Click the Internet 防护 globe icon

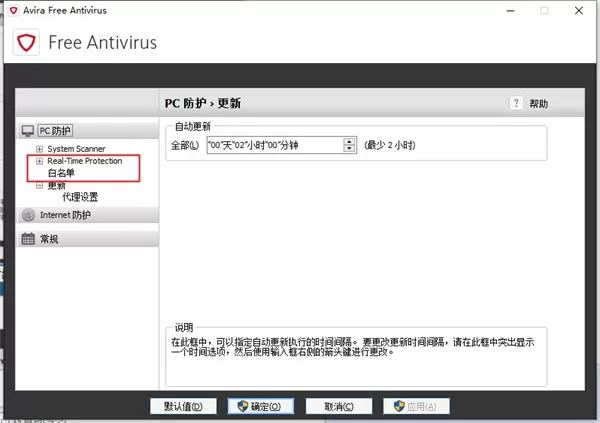(x=28, y=215)
